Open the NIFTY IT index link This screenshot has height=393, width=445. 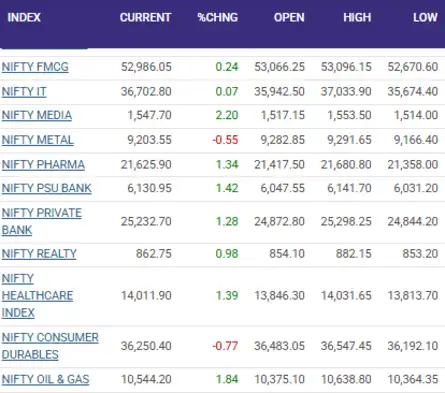24,92
